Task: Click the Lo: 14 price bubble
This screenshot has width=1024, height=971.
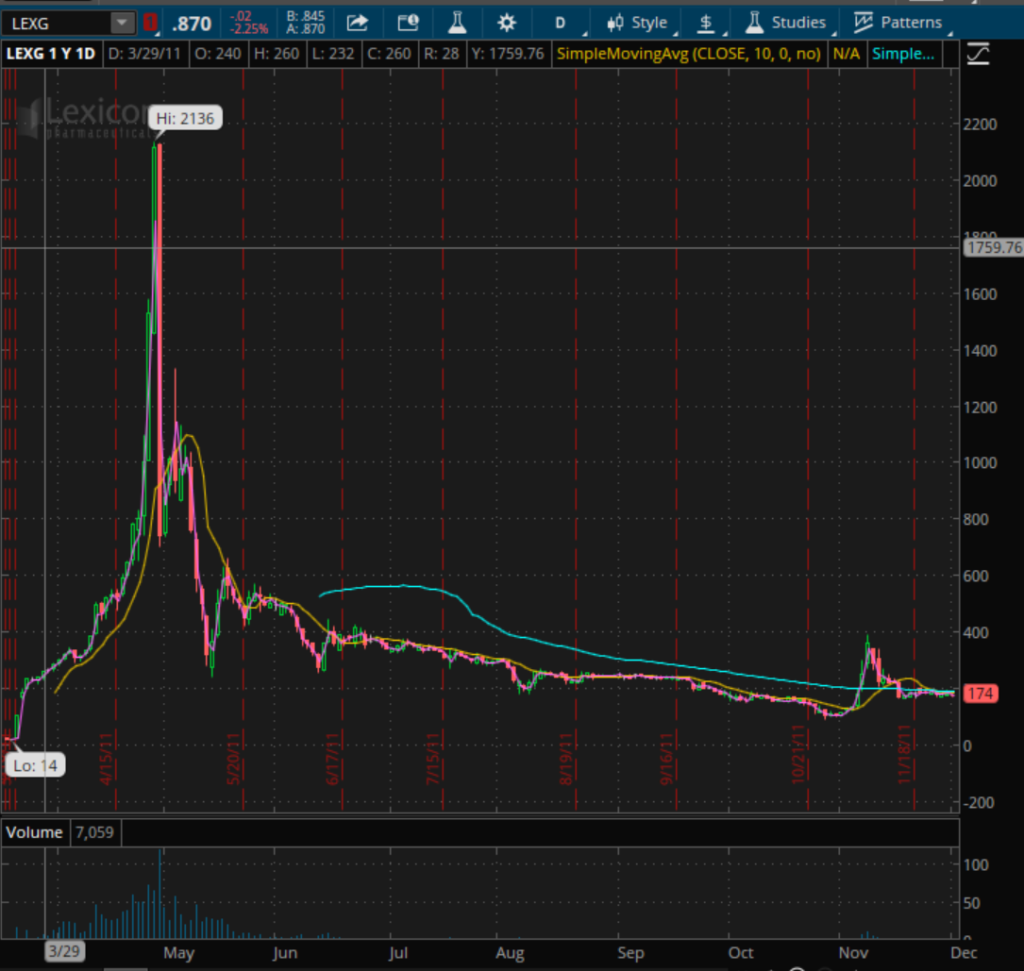Action: pos(35,765)
